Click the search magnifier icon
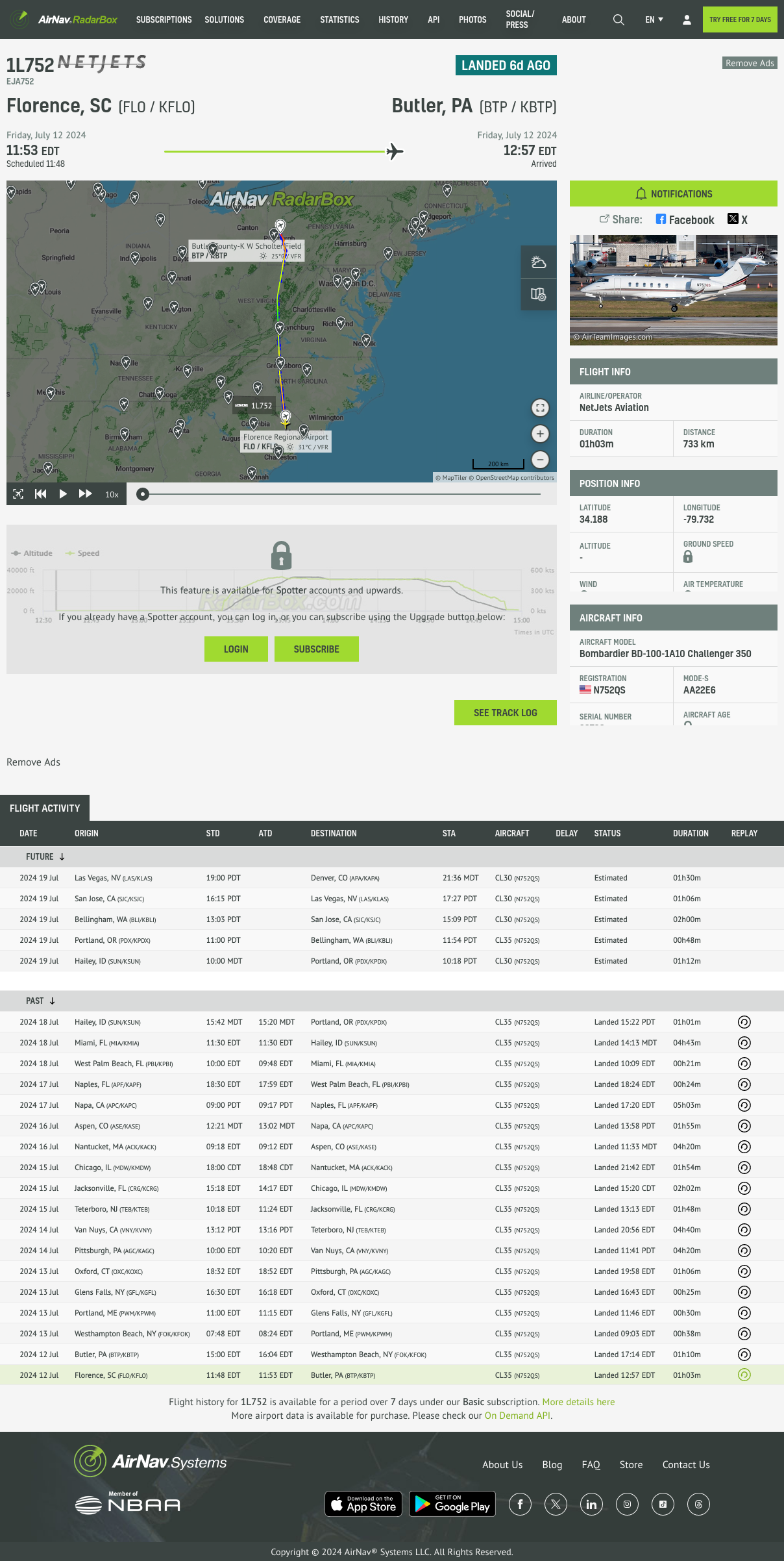784x1561 pixels. (619, 19)
